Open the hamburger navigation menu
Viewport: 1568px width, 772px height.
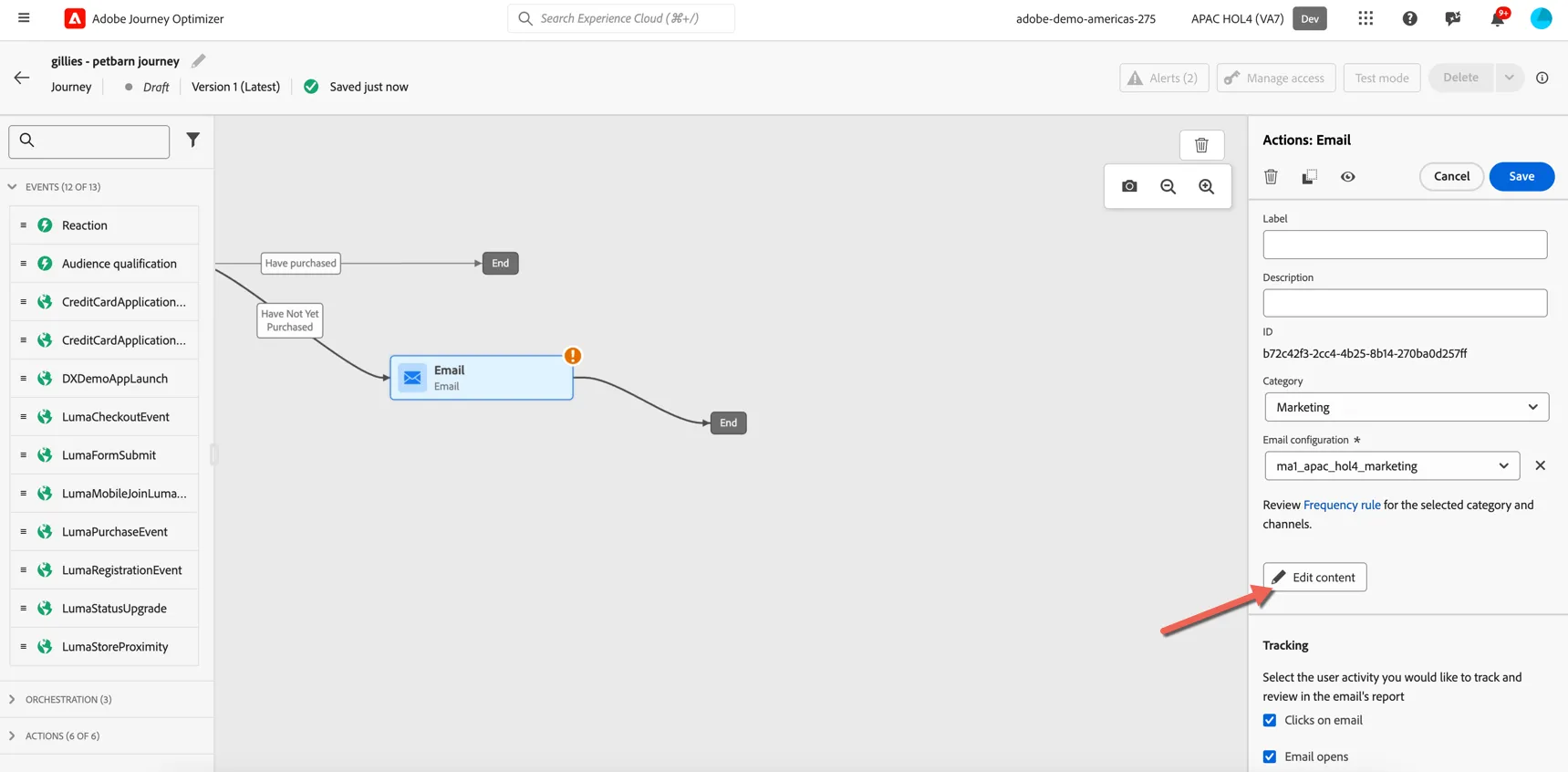pyautogui.click(x=24, y=18)
